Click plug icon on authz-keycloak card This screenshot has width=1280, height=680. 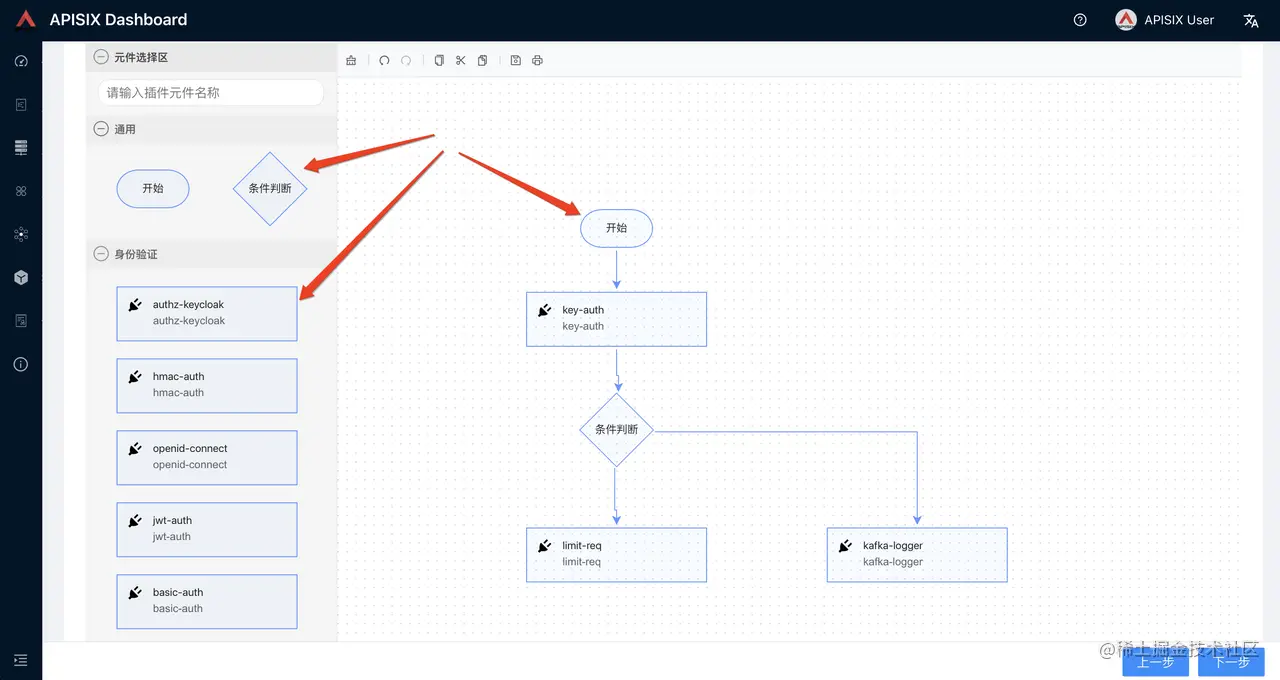click(135, 305)
